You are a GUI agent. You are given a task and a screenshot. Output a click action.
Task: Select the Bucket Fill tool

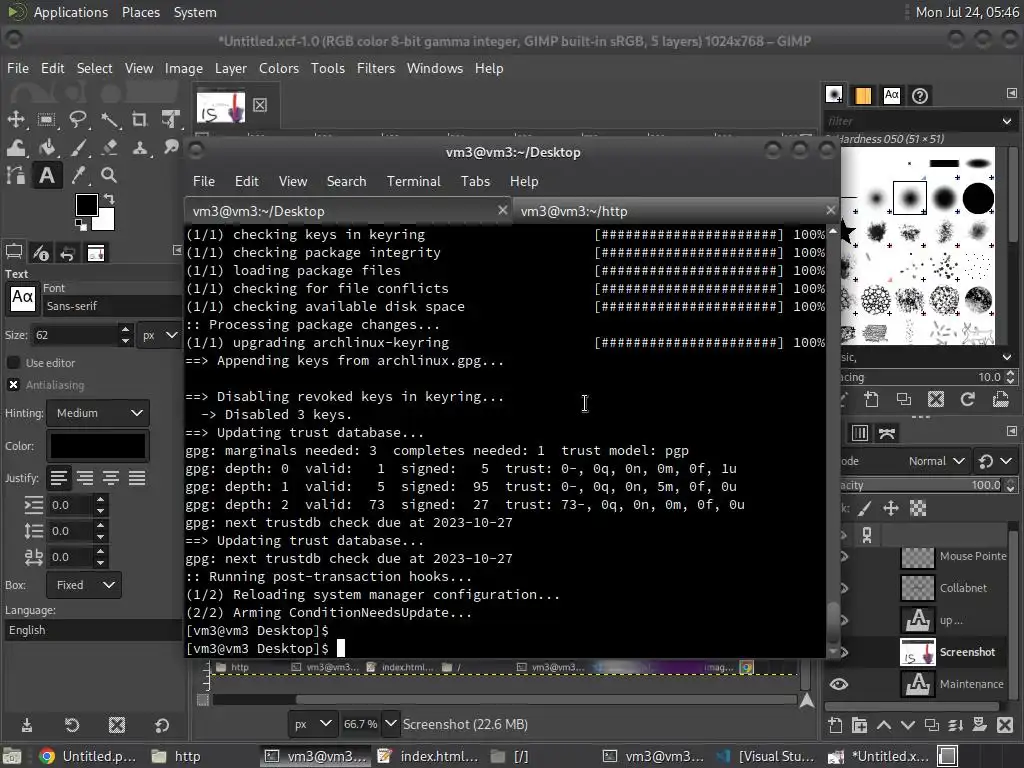pos(46,148)
